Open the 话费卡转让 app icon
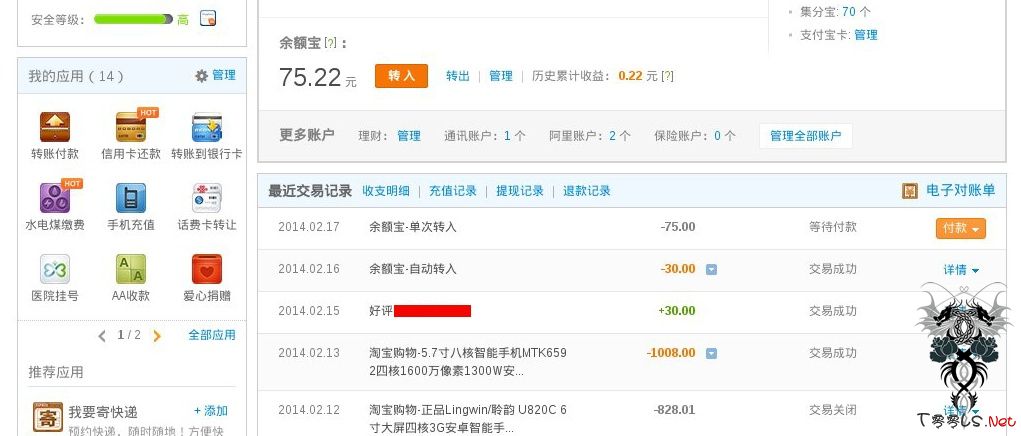 tap(206, 199)
